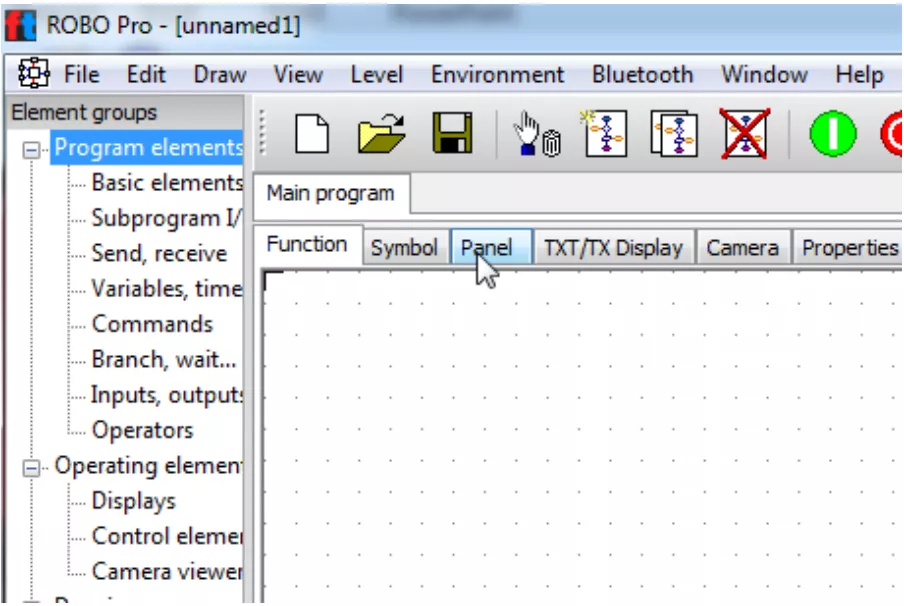
Task: Start program with green button
Action: [833, 133]
